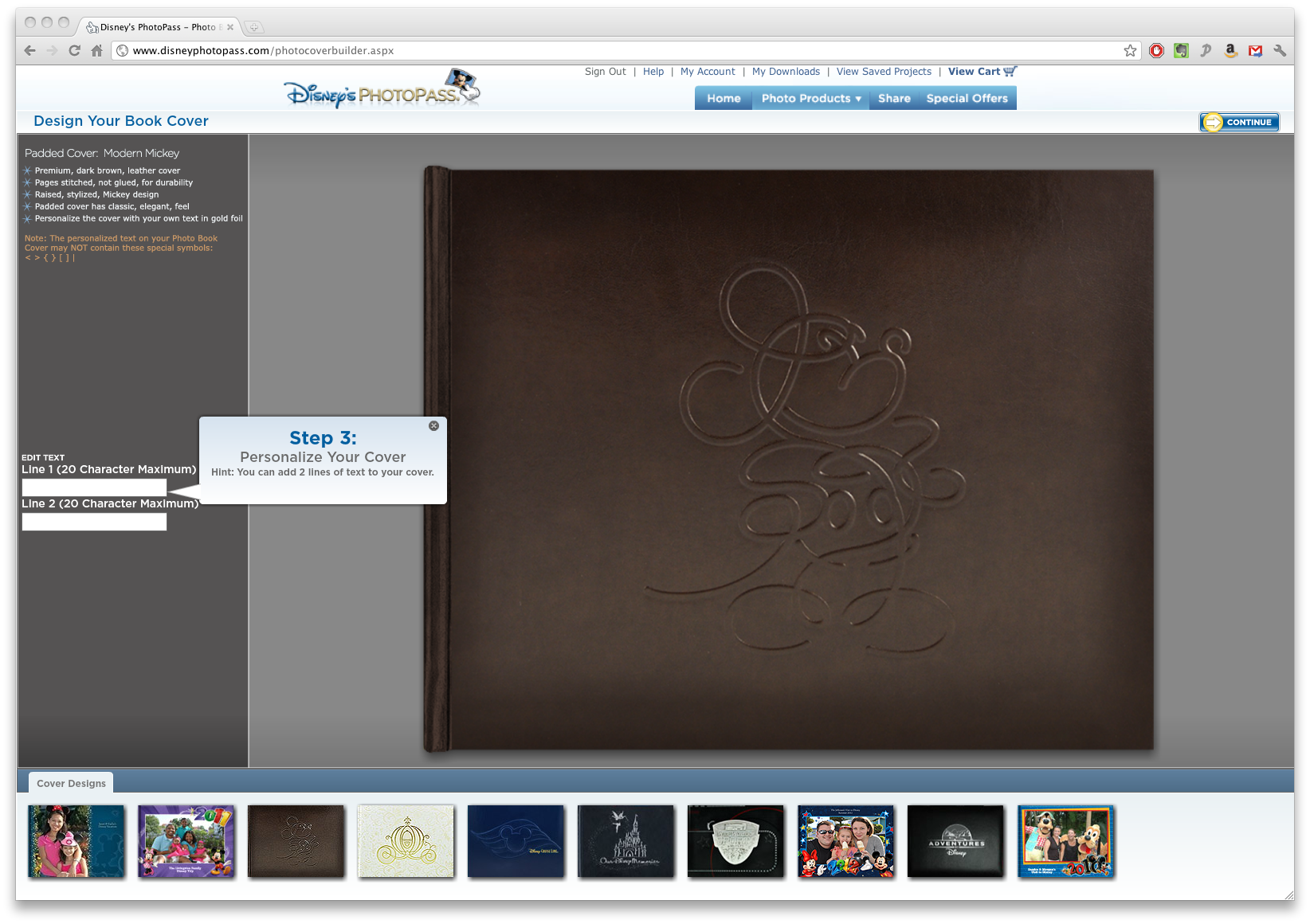Open the Share navigation item
The image size is (1310, 924).
(894, 98)
